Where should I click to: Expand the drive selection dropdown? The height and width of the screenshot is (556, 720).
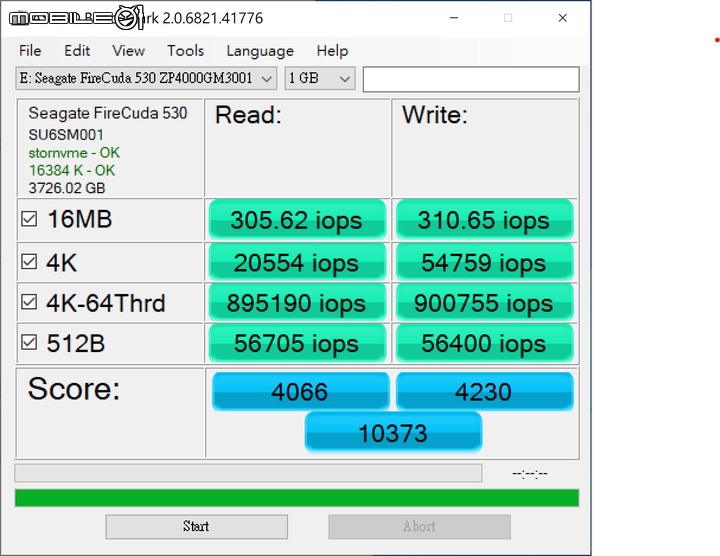coord(146,78)
